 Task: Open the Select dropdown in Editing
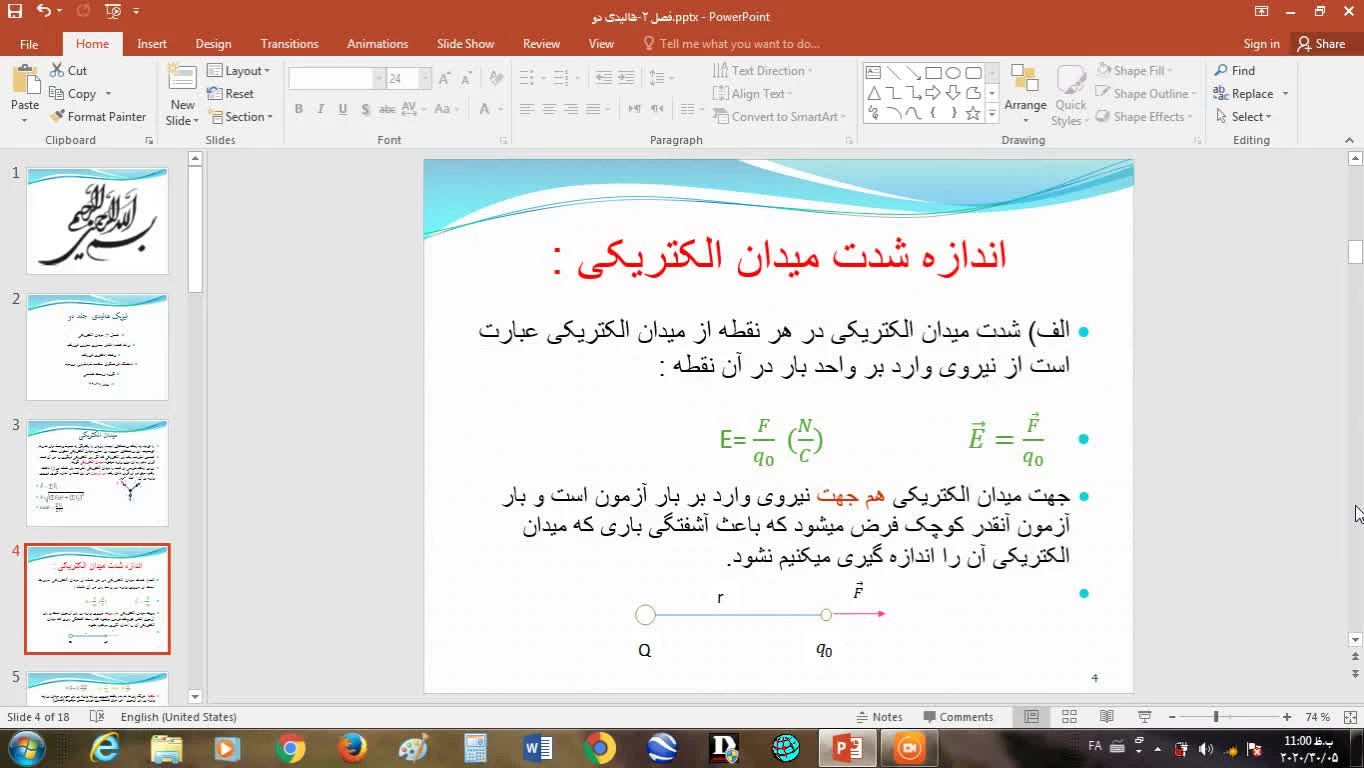(x=1244, y=117)
